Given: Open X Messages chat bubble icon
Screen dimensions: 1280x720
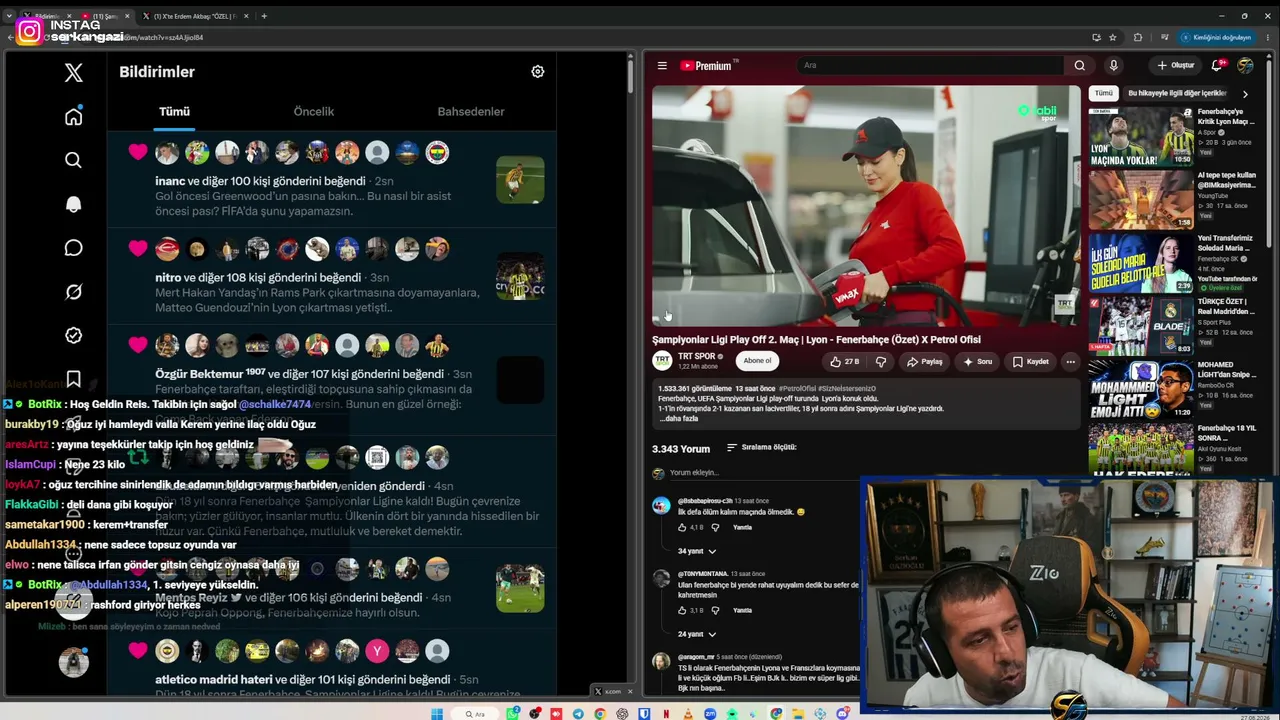Looking at the screenshot, I should click(x=73, y=248).
